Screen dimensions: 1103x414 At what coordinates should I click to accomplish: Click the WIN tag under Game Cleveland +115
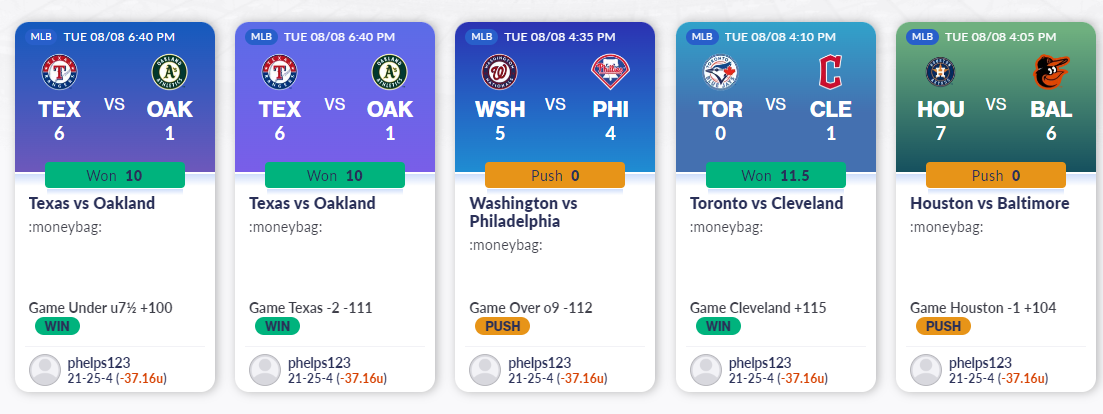pyautogui.click(x=717, y=326)
